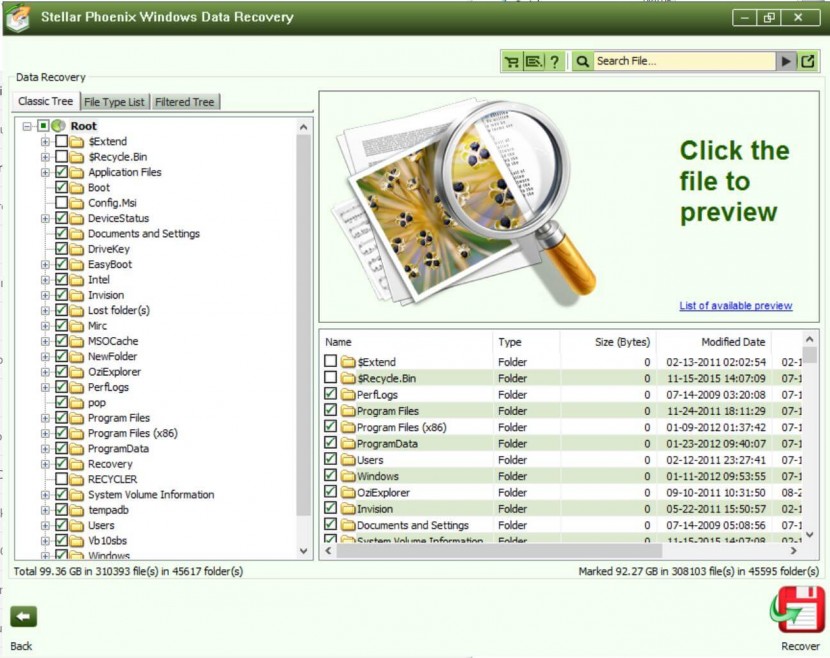
Task: Open help via question mark icon
Action: point(554,61)
